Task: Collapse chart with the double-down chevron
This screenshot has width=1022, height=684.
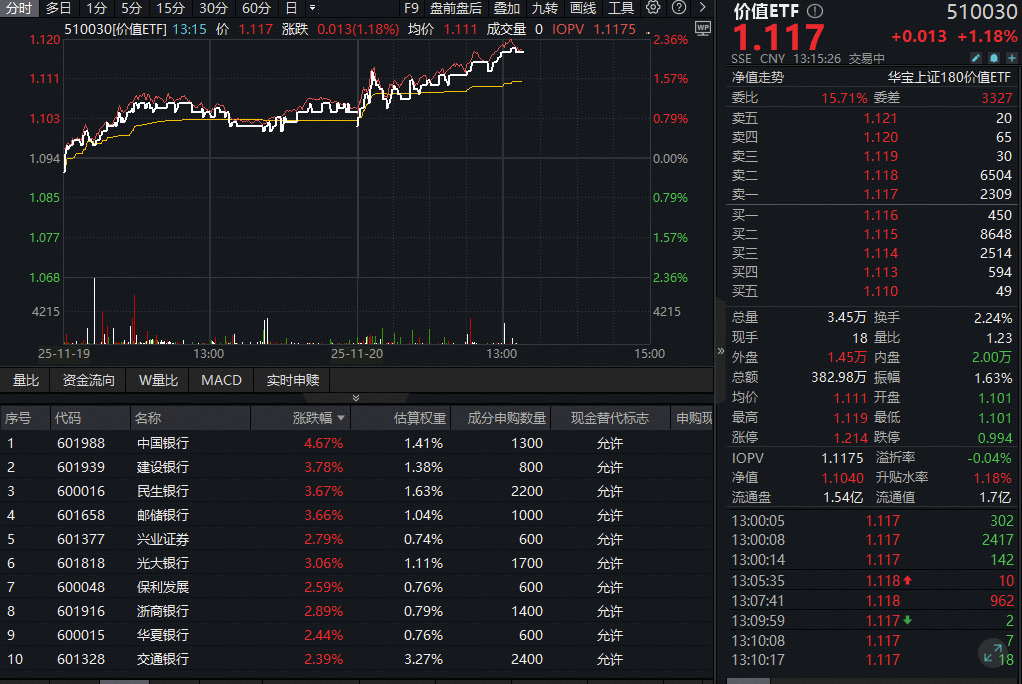Action: click(x=355, y=396)
